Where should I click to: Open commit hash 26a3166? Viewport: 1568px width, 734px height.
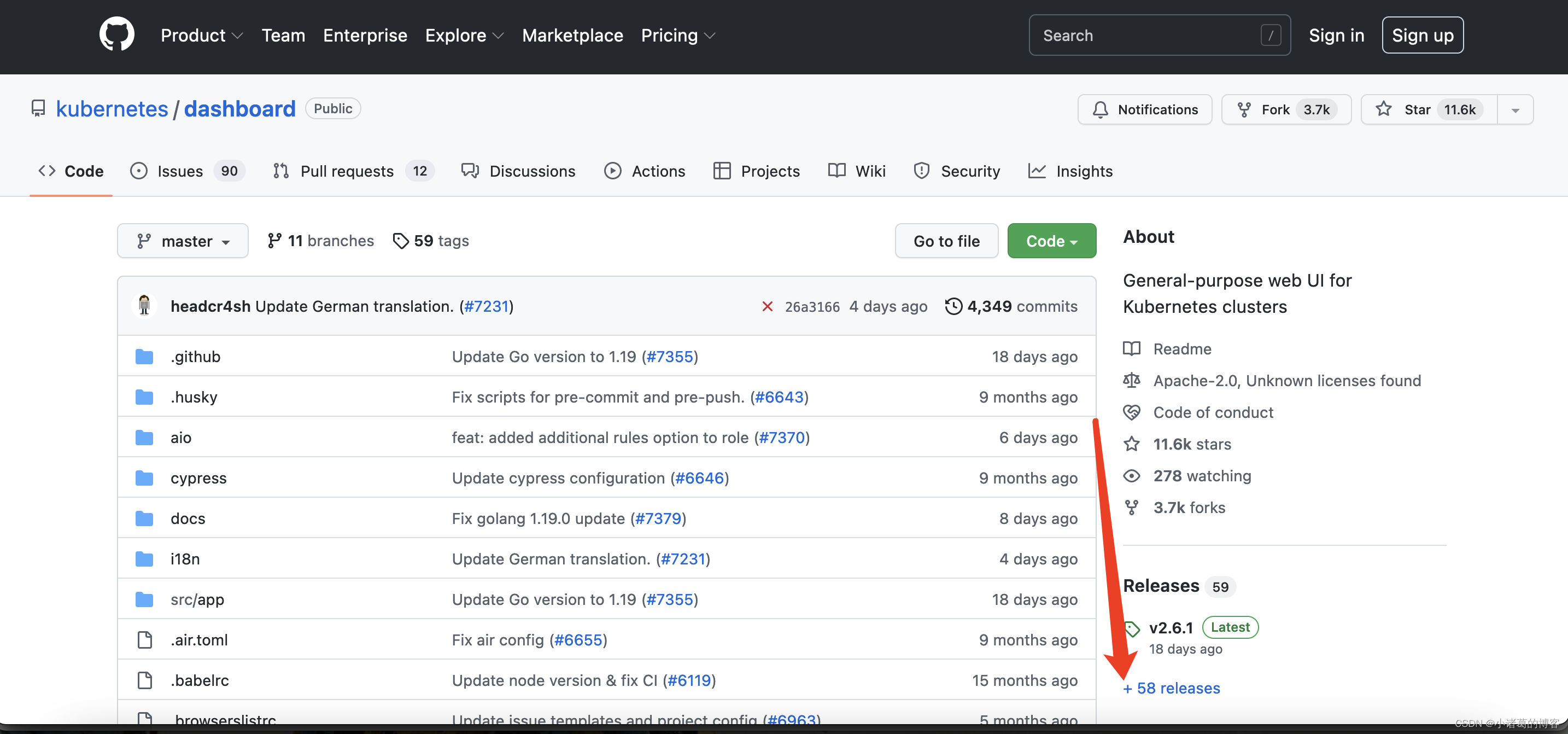(812, 306)
